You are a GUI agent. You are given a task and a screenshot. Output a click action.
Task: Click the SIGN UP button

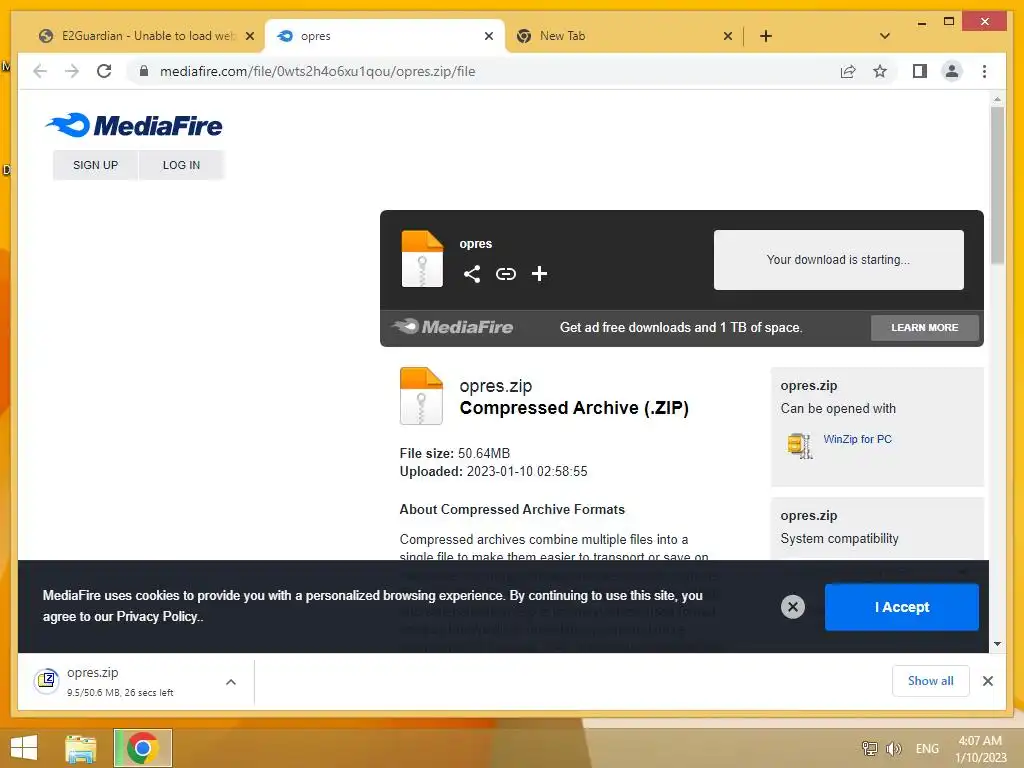(95, 165)
